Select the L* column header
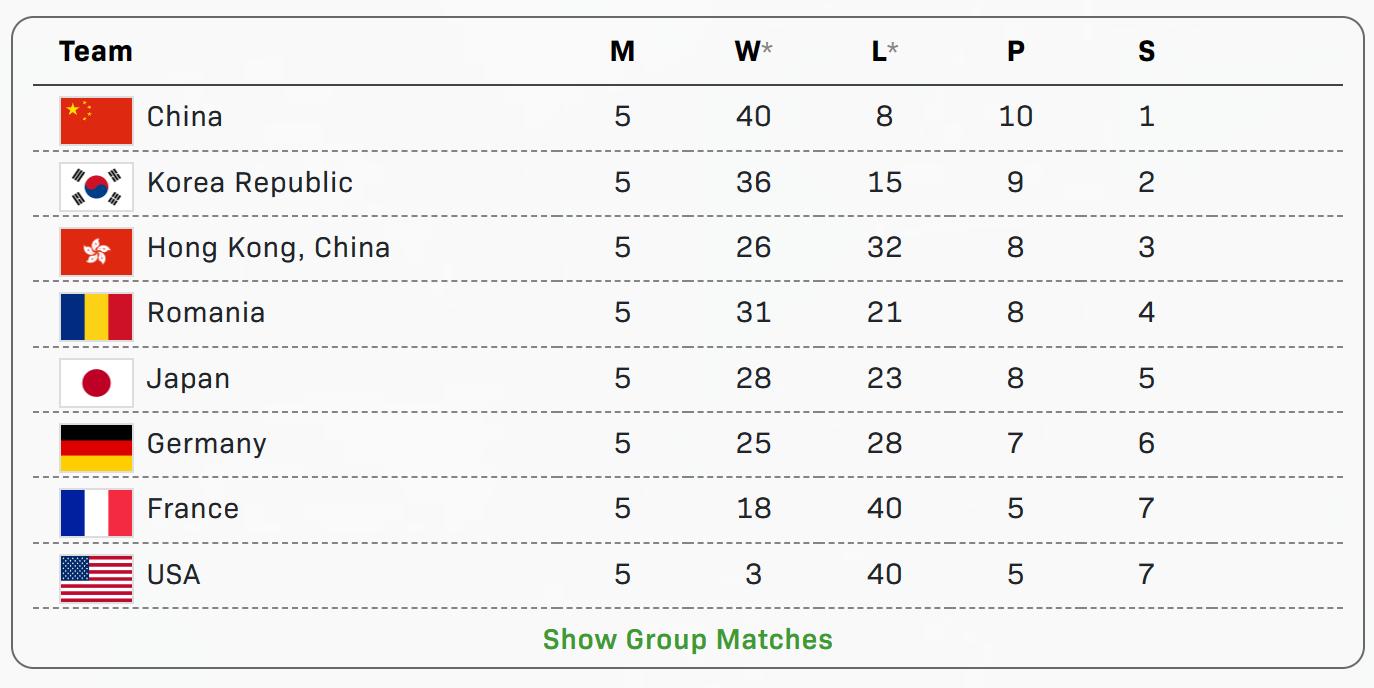The image size is (1374, 688). 884,52
